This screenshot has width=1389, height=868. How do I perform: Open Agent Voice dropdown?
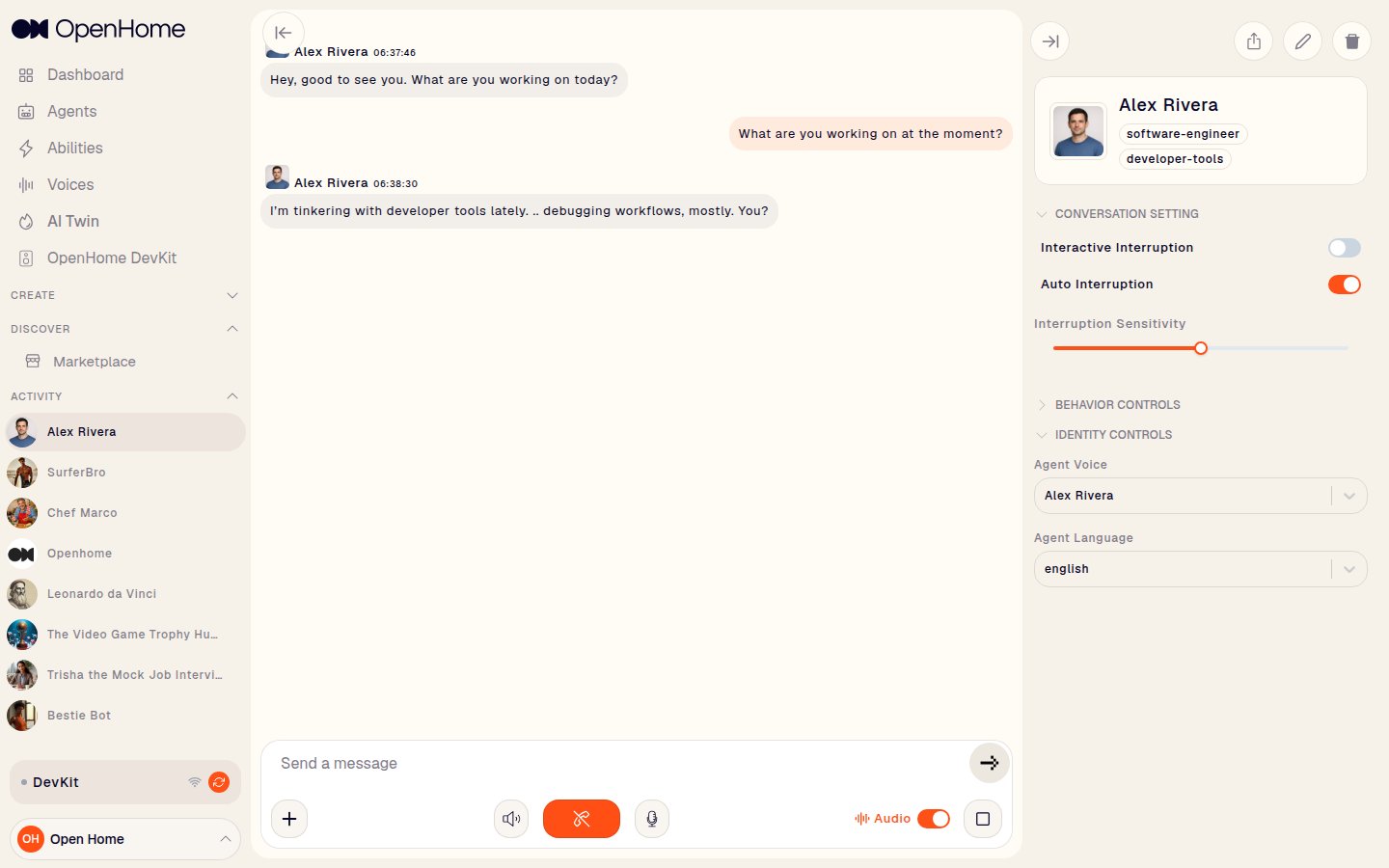1201,496
